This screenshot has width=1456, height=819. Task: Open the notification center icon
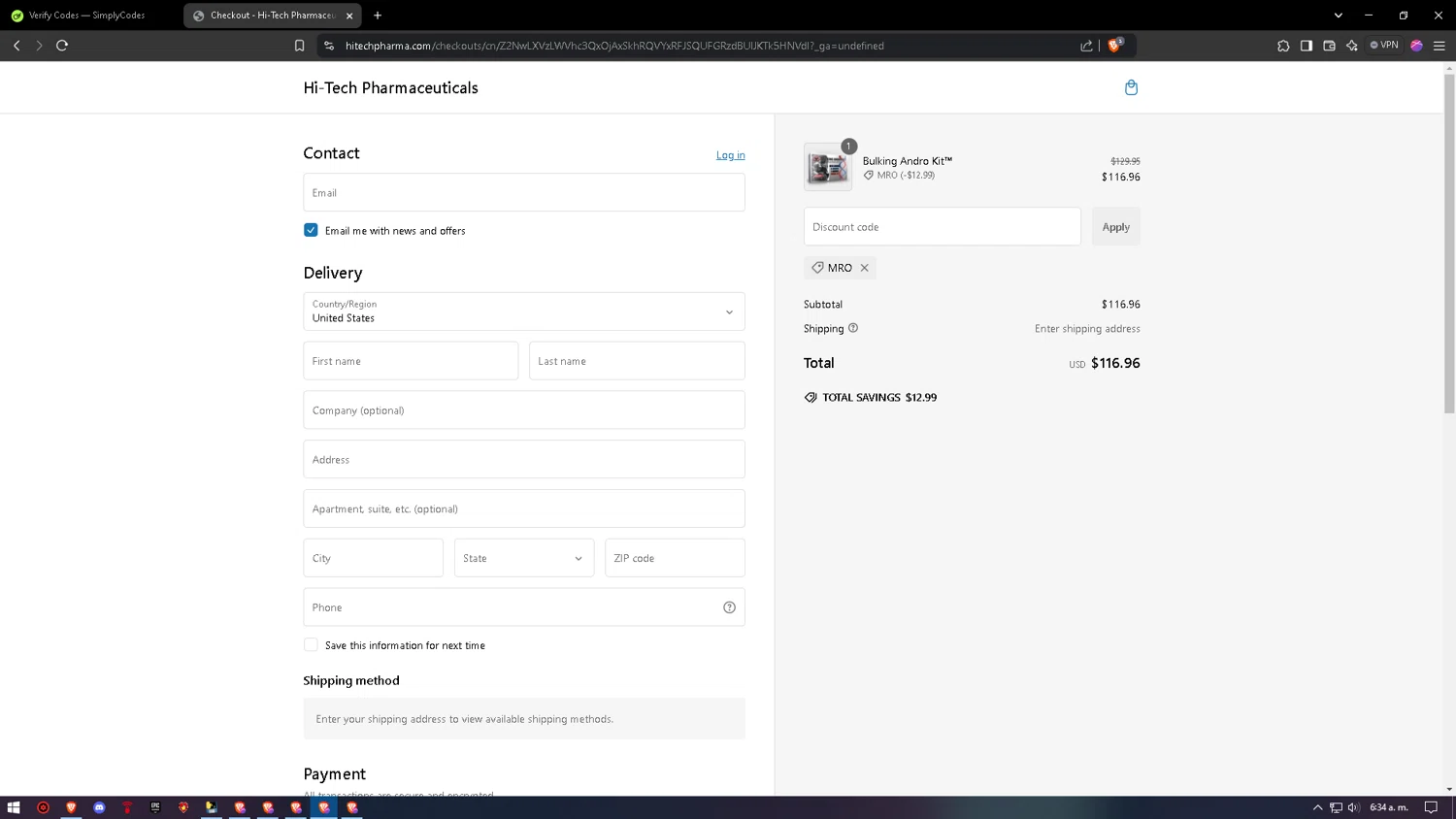pos(1431,807)
